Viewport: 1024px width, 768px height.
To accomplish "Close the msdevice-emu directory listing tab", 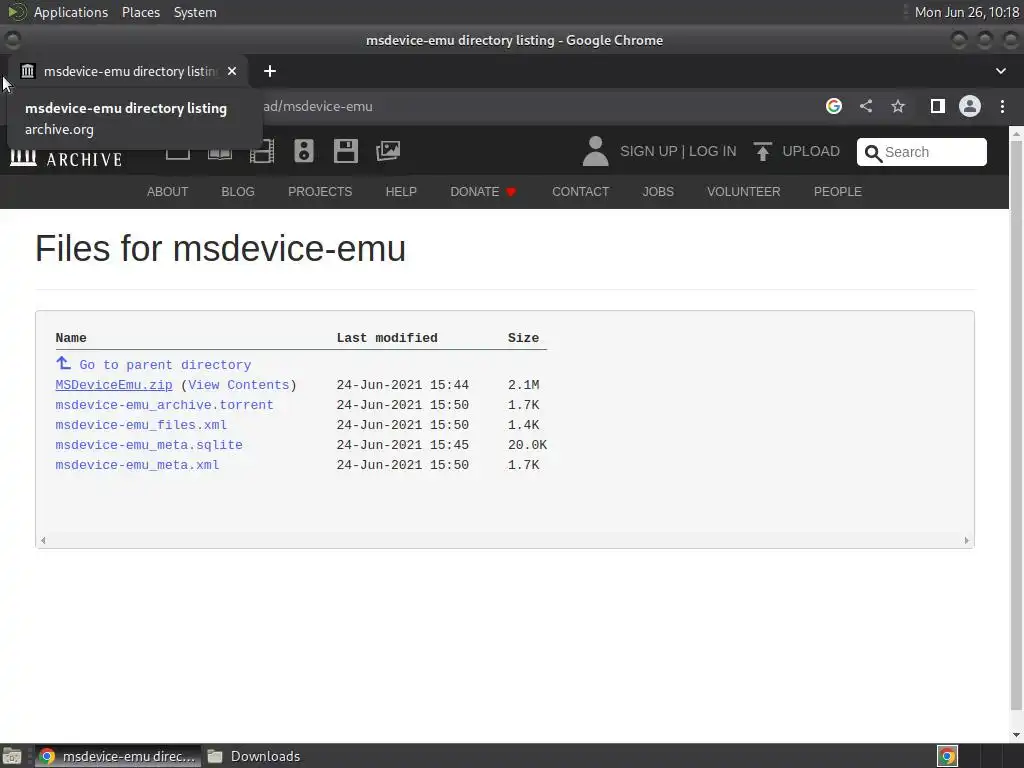I will point(232,71).
